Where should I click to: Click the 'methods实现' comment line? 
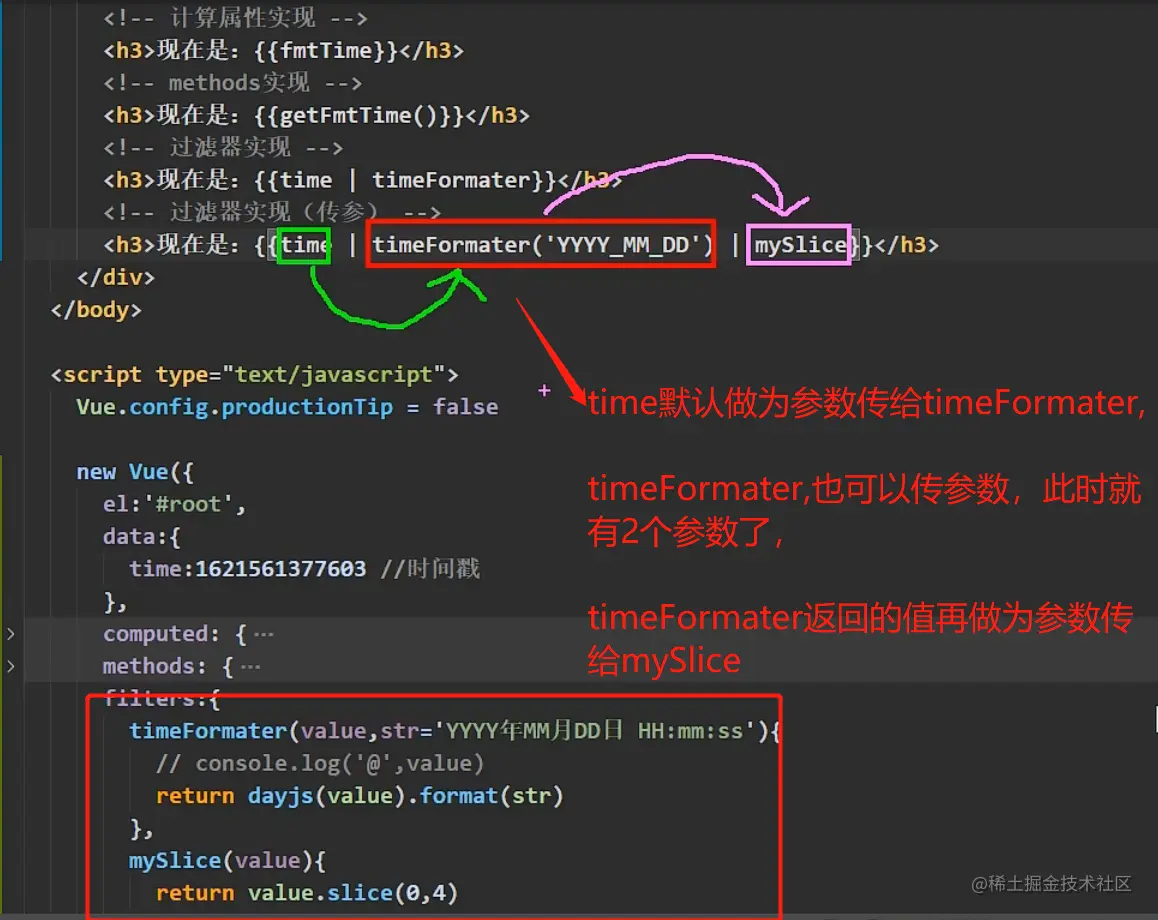pos(232,83)
